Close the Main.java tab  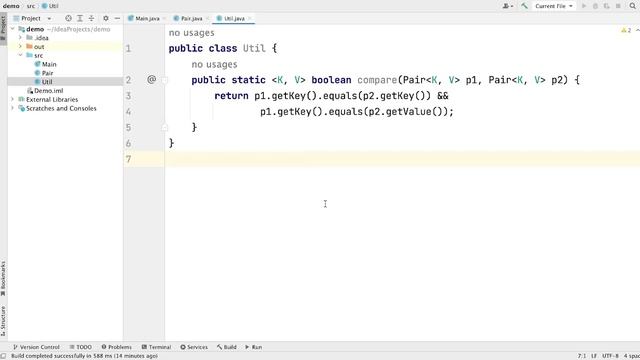click(x=164, y=18)
